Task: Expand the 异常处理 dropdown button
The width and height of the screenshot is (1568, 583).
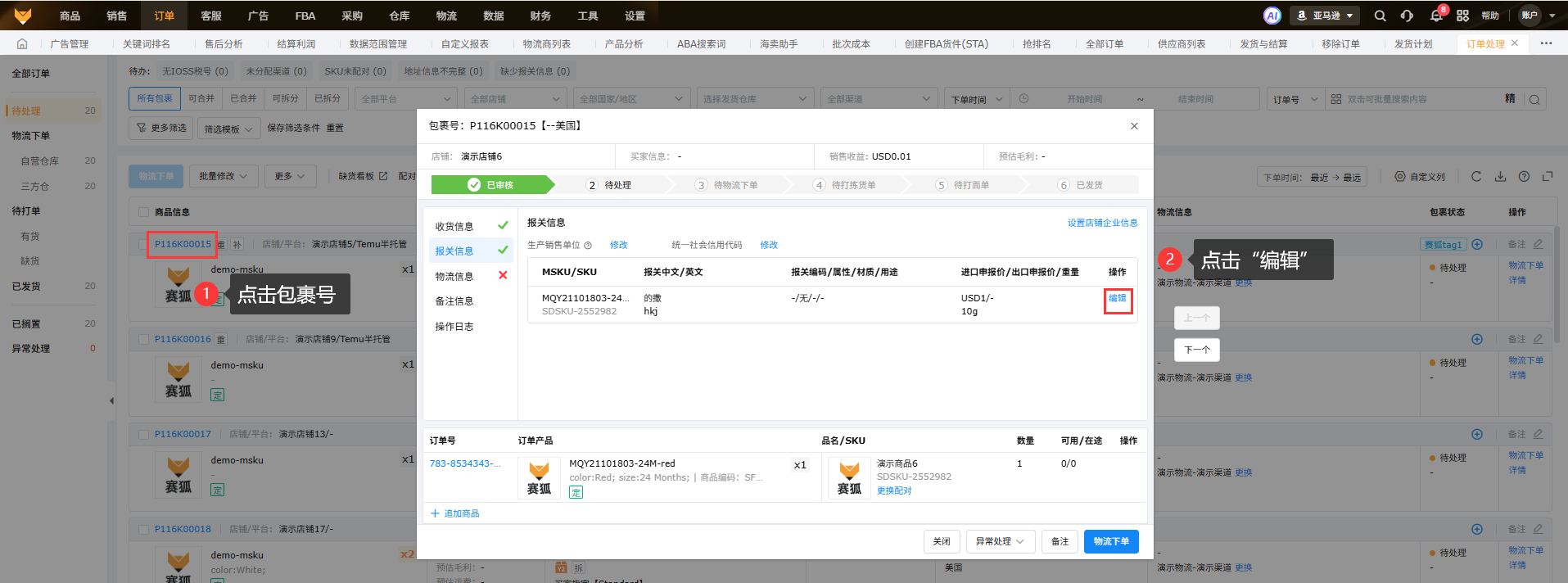Action: pyautogui.click(x=1000, y=541)
